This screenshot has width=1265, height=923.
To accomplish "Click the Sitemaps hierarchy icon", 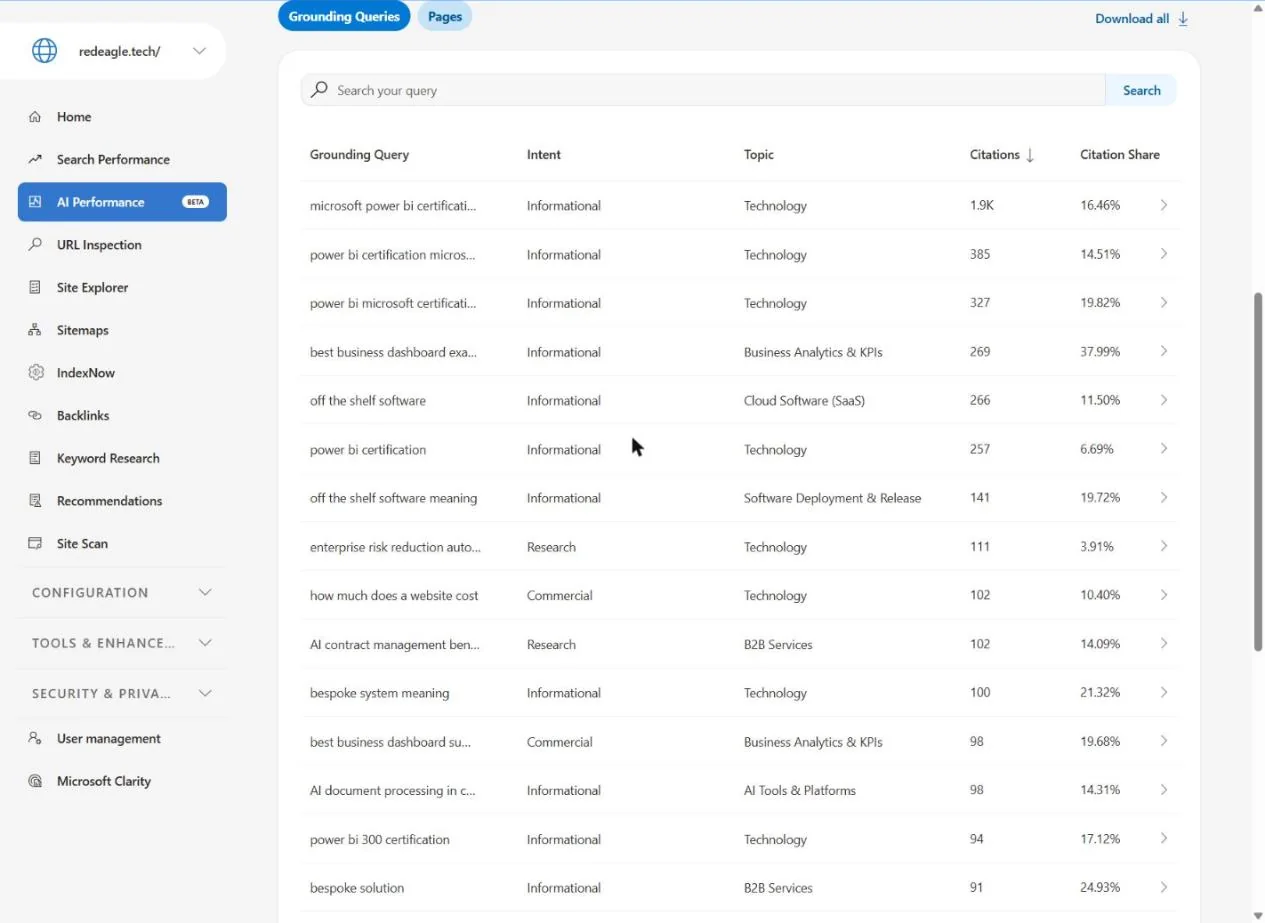I will pos(35,330).
